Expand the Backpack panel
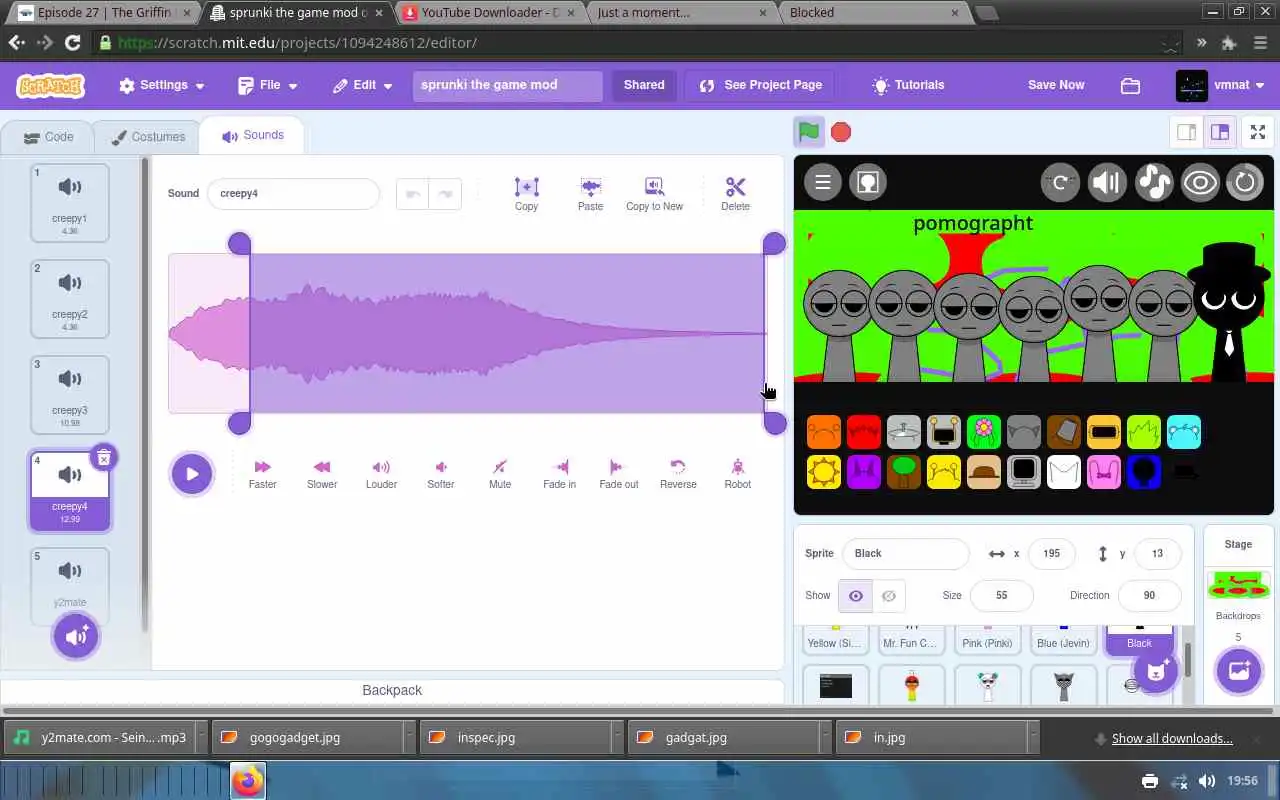Image resolution: width=1280 pixels, height=800 pixels. 392,691
